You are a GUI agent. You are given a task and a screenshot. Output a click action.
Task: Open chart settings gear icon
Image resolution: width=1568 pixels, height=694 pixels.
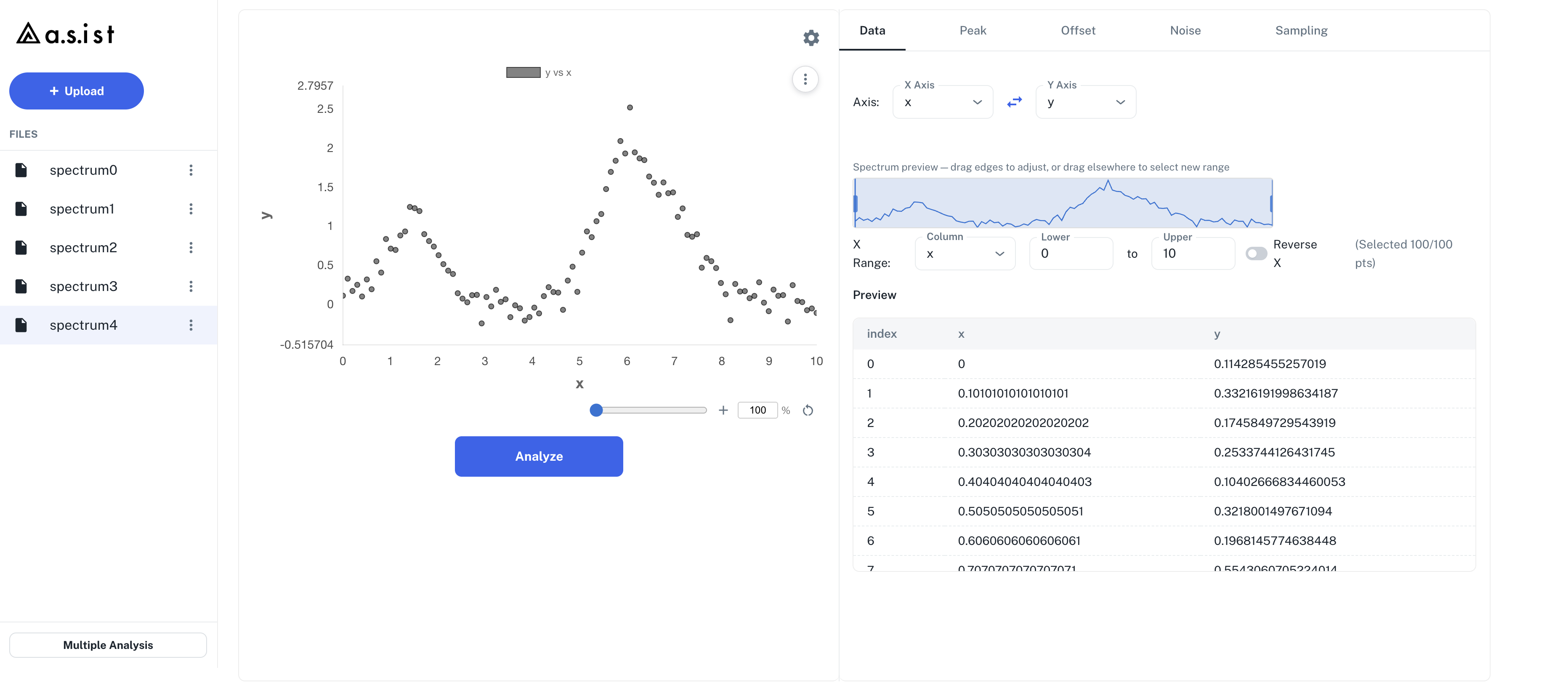tap(811, 38)
